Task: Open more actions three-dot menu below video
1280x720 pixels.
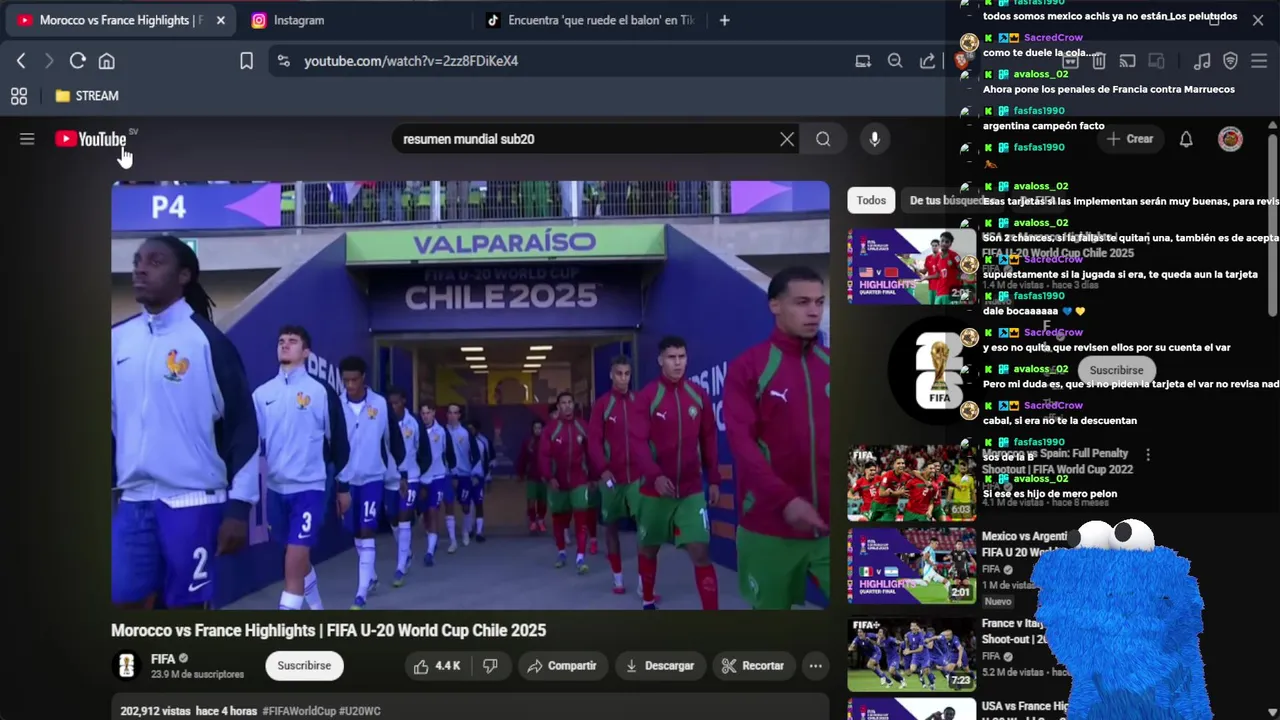Action: [816, 666]
